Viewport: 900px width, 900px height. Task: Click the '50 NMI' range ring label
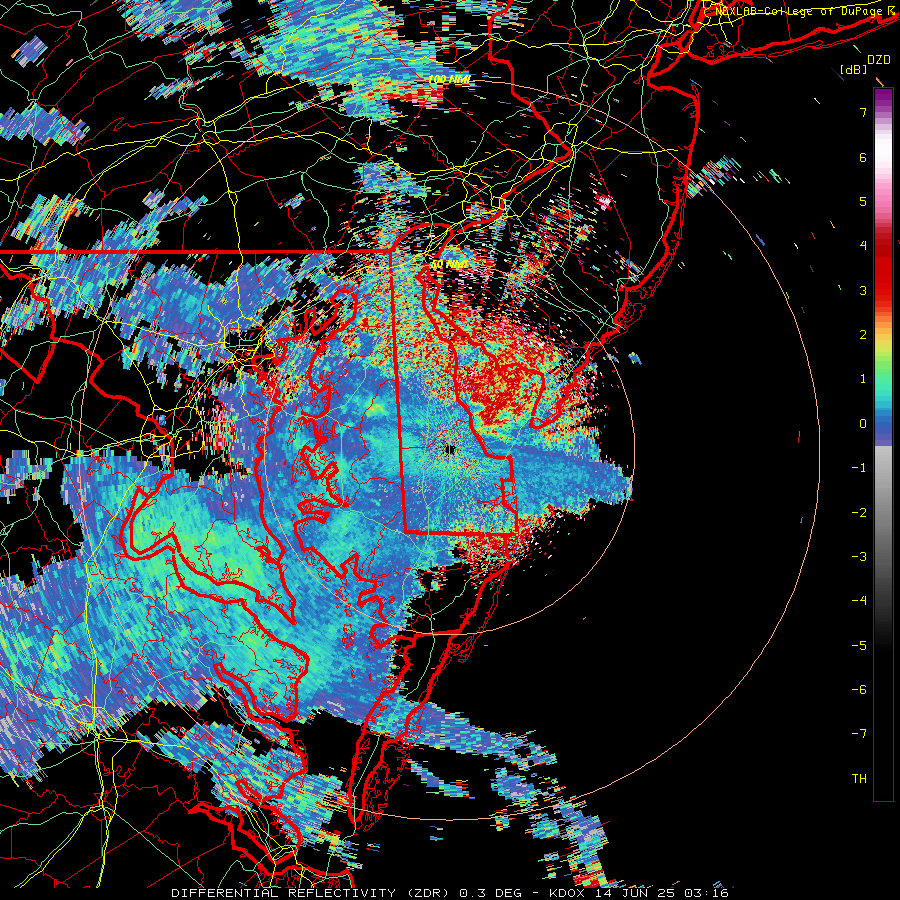tap(449, 264)
